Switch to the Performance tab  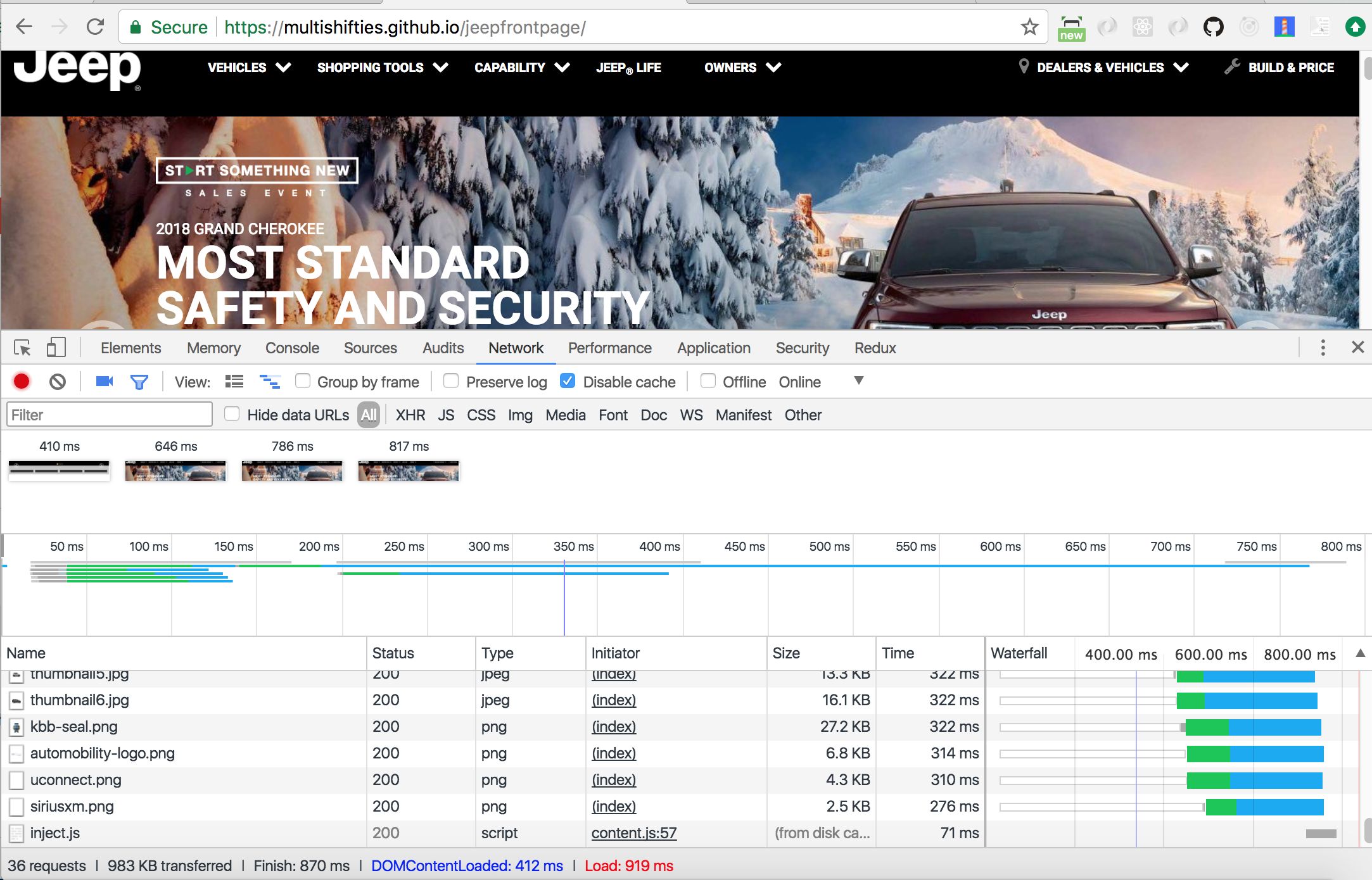[609, 348]
